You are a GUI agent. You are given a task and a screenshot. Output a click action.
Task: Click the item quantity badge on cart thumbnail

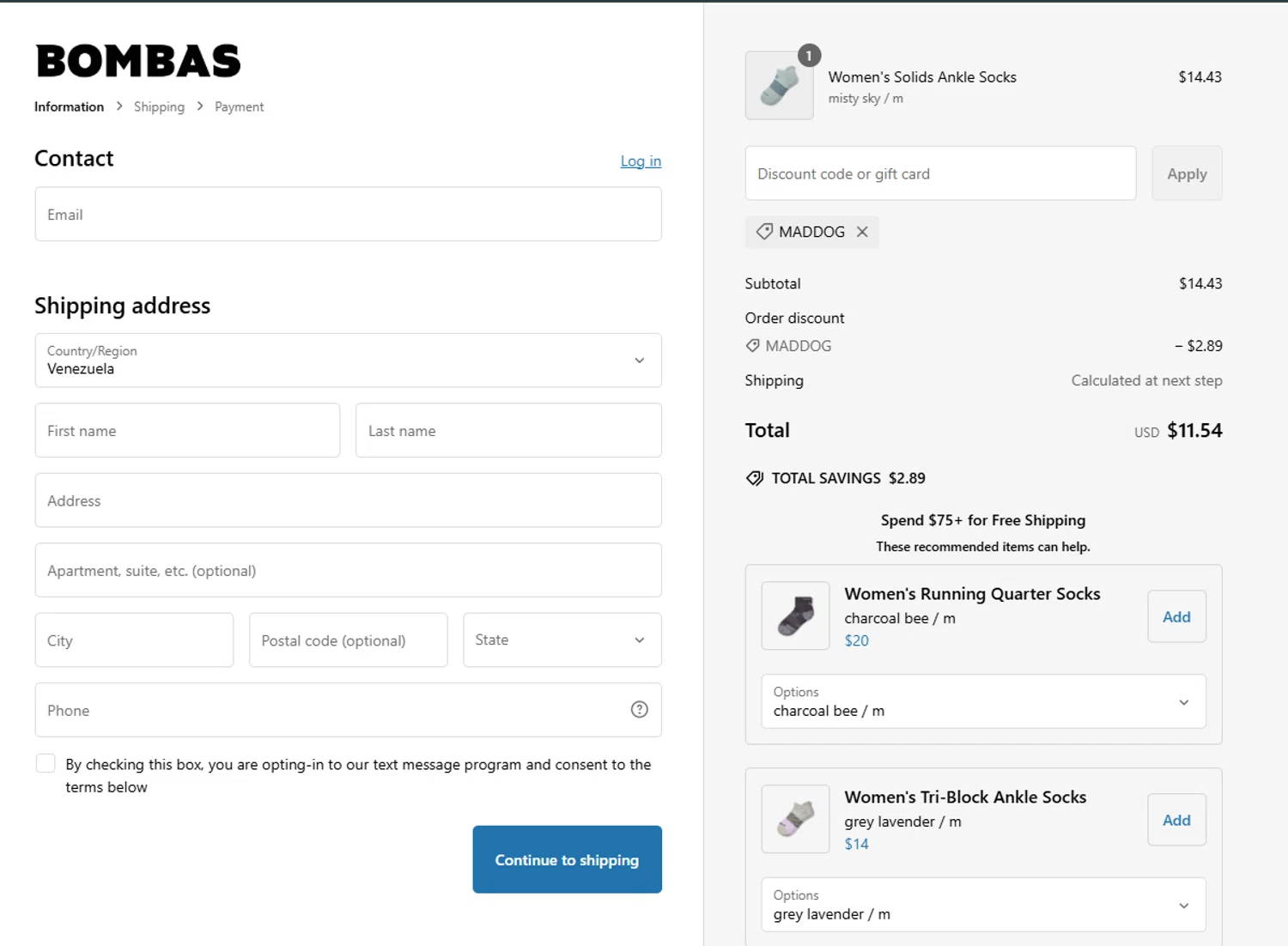[809, 56]
